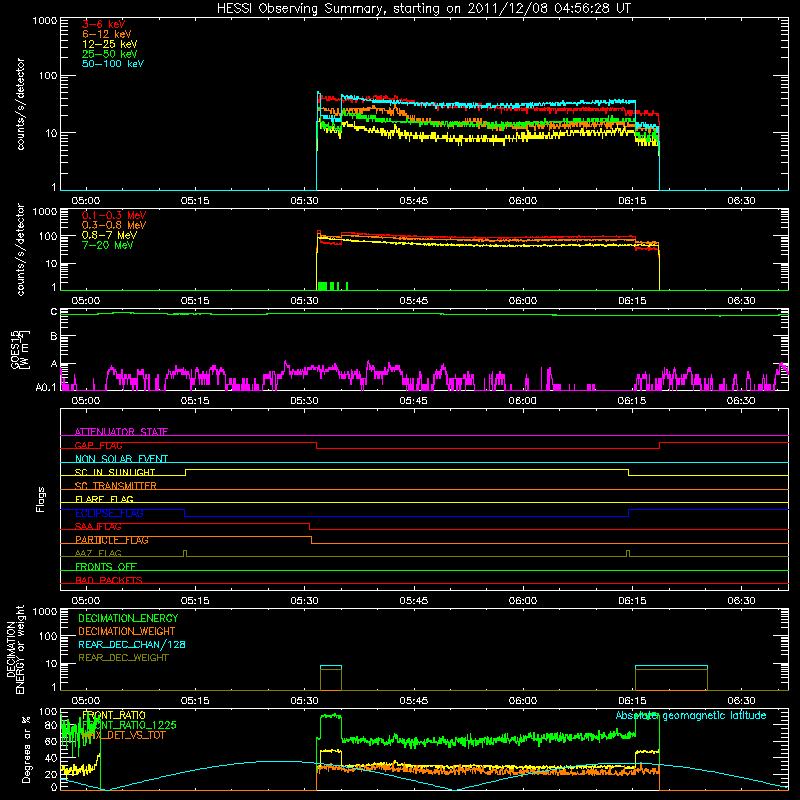Click the 0.1-0.3 MeV legend entry
The image size is (800, 800).
[114, 215]
